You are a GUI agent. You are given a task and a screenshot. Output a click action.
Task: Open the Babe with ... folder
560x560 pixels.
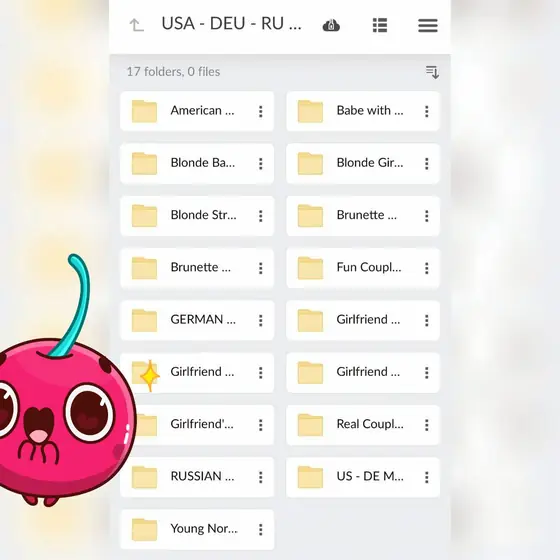click(x=363, y=111)
